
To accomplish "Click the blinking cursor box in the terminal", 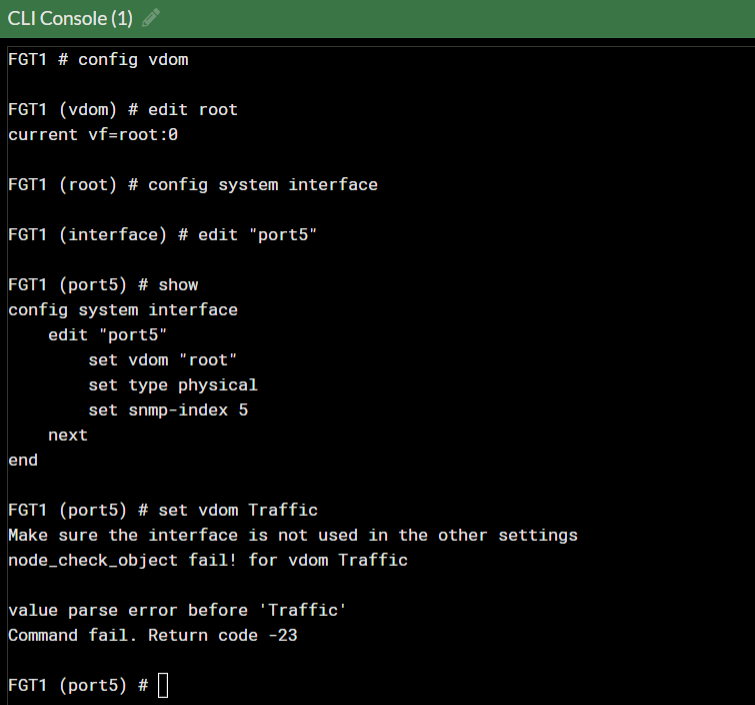I will 163,685.
